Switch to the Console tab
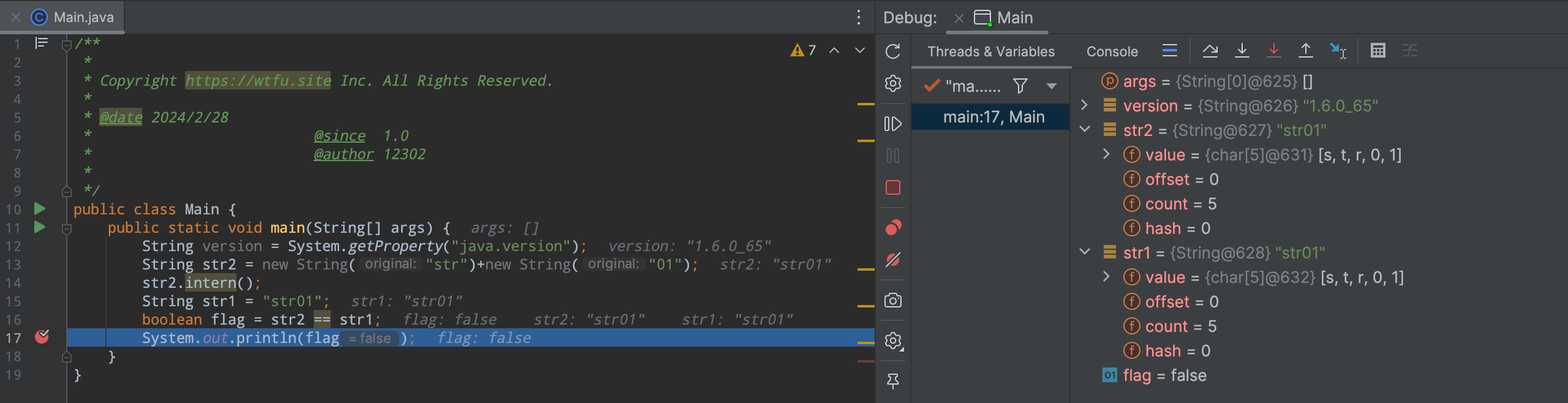 click(x=1112, y=51)
